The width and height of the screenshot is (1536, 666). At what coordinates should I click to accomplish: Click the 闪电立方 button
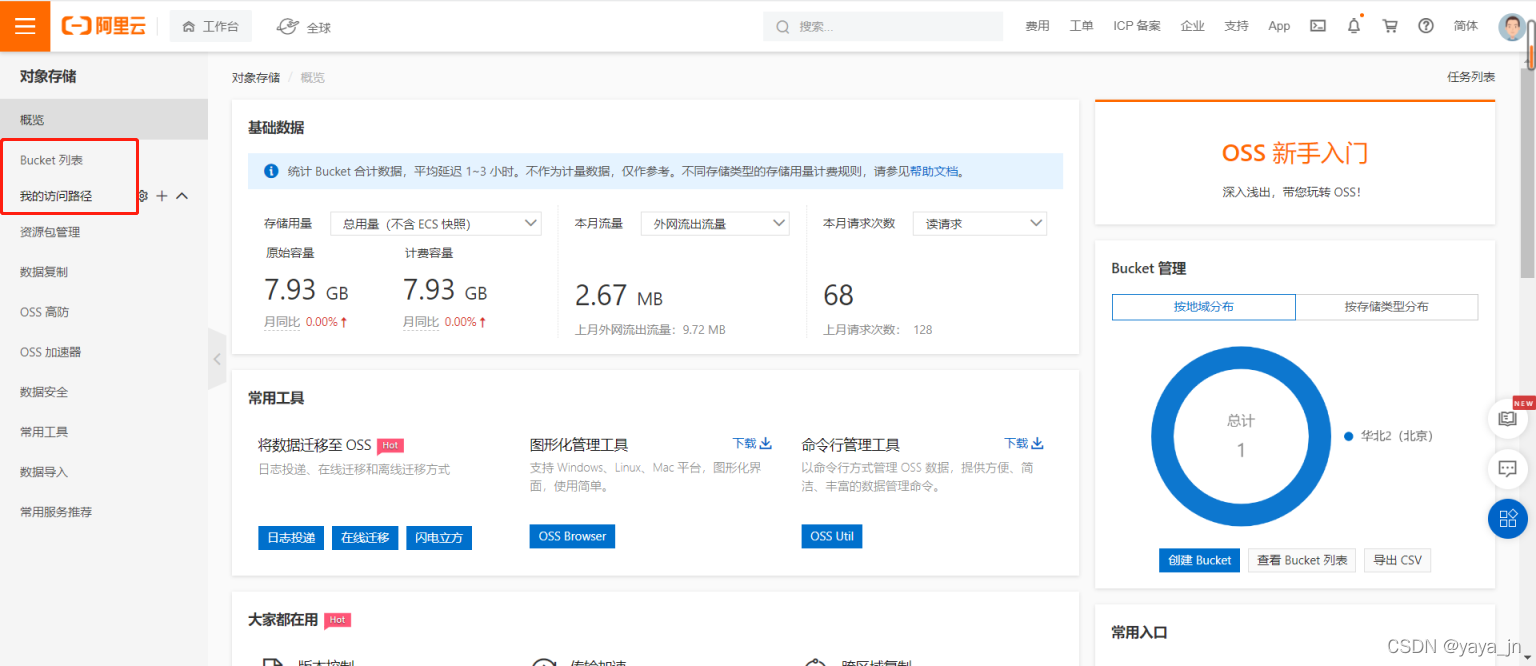click(439, 538)
